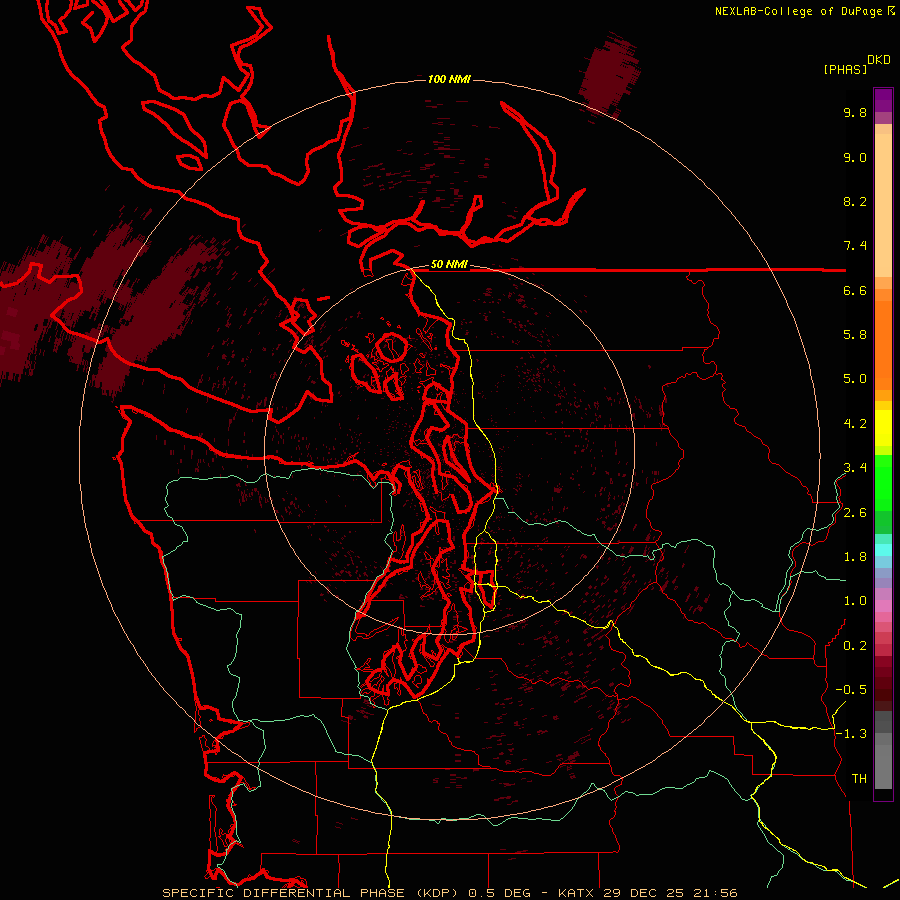
Task: Click the DKD [PHAS] legend header
Action: 857,64
